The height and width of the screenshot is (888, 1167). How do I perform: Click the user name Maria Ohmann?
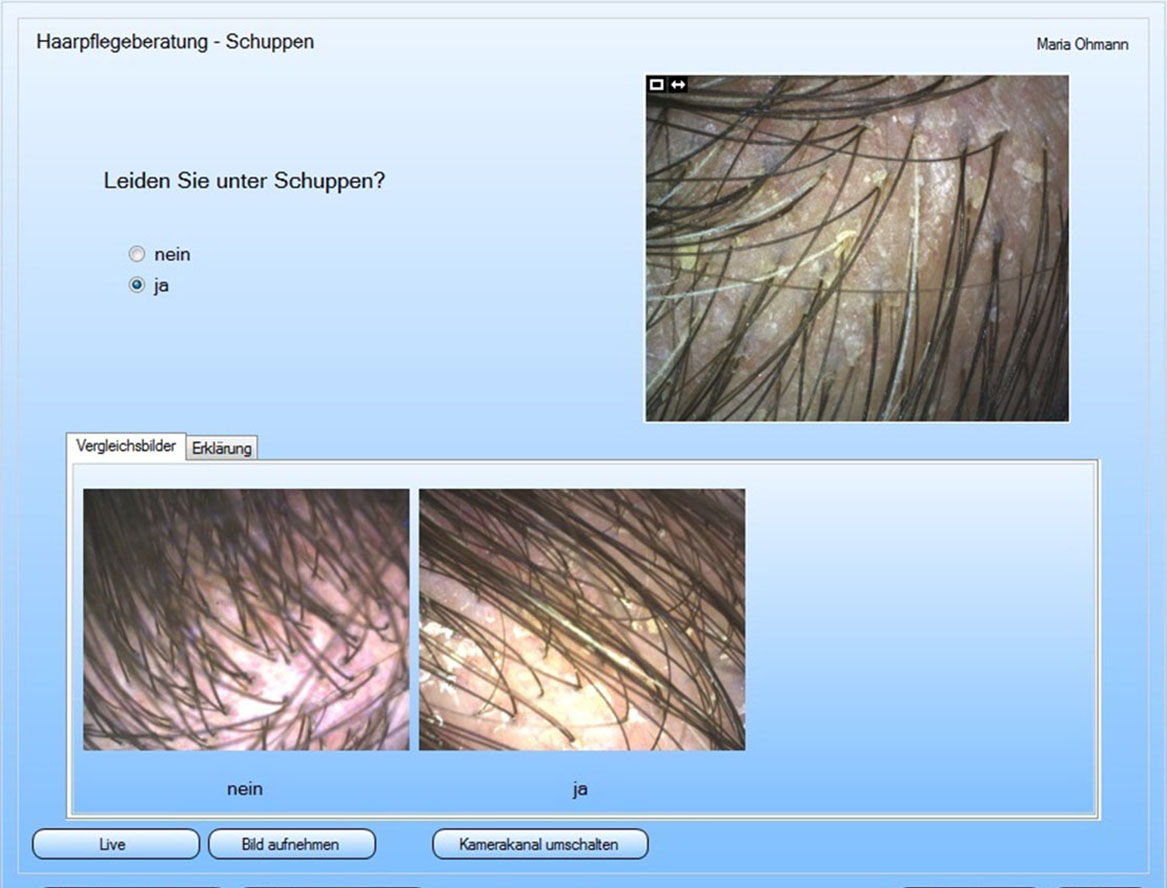tap(1082, 45)
